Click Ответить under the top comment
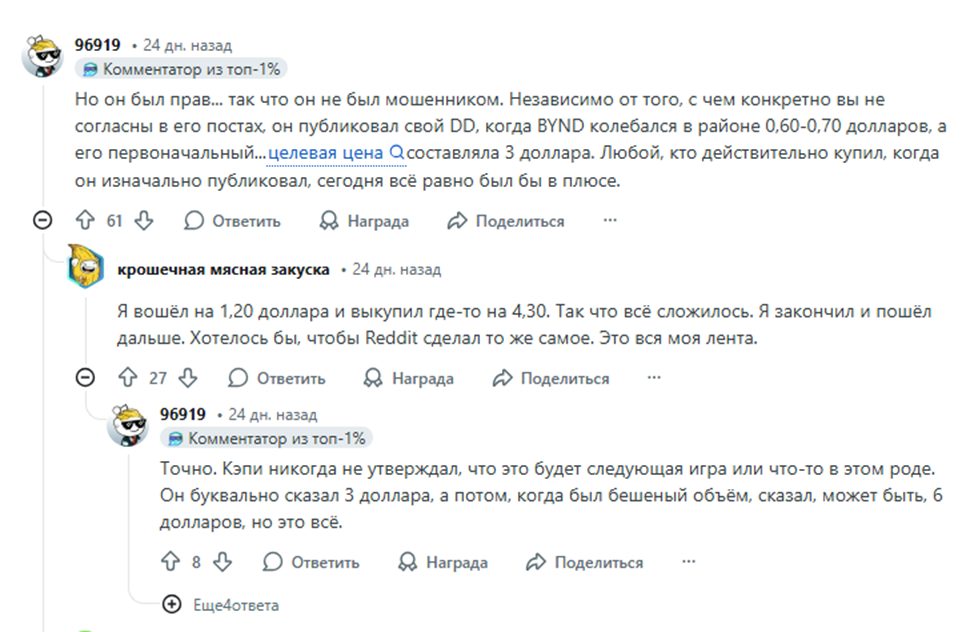Viewport: 974px width, 632px height. point(233,221)
